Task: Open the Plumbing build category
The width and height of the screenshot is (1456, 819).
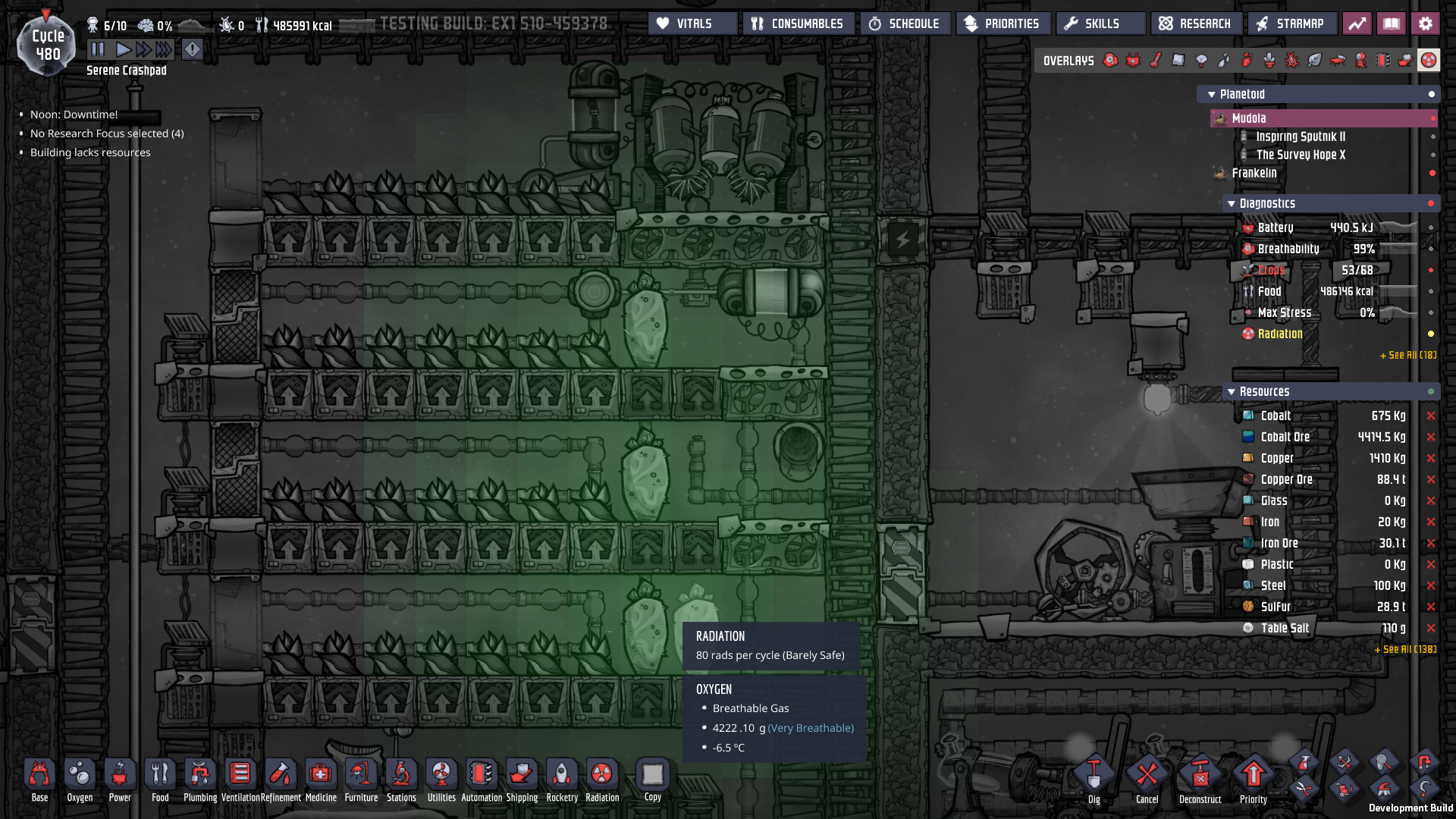Action: 199,775
